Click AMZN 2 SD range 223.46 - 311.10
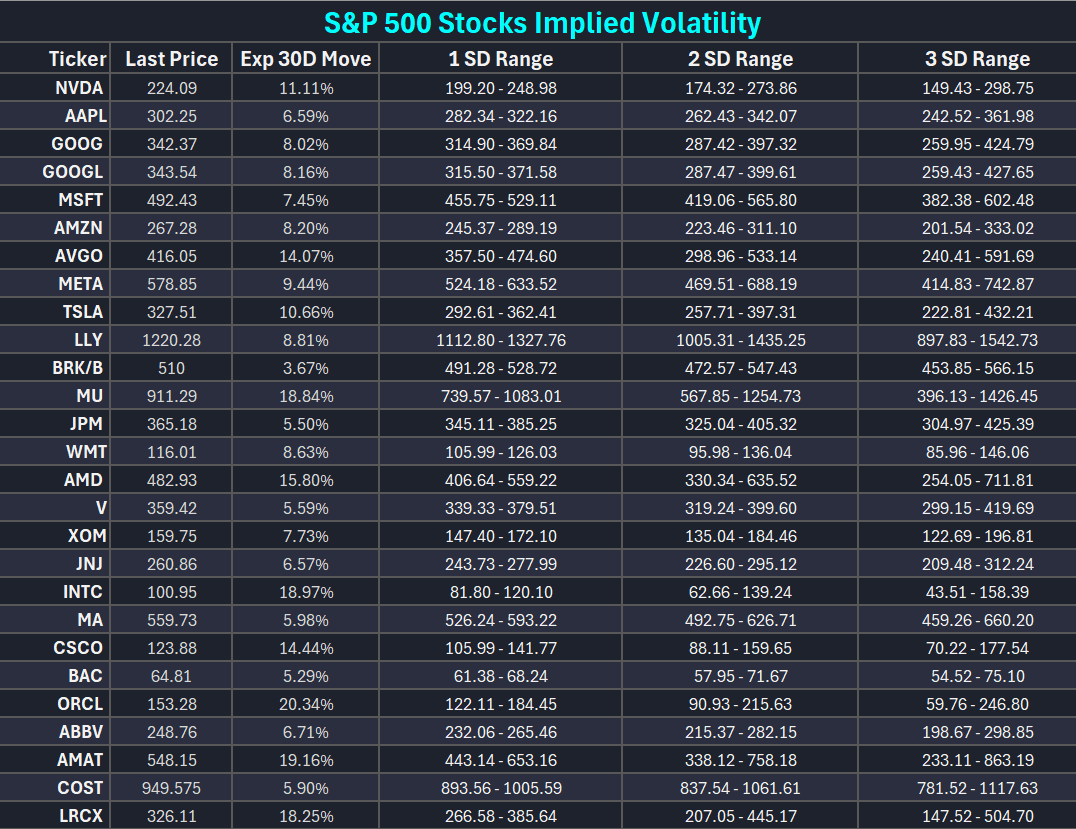The height and width of the screenshot is (829, 1076). tap(740, 228)
